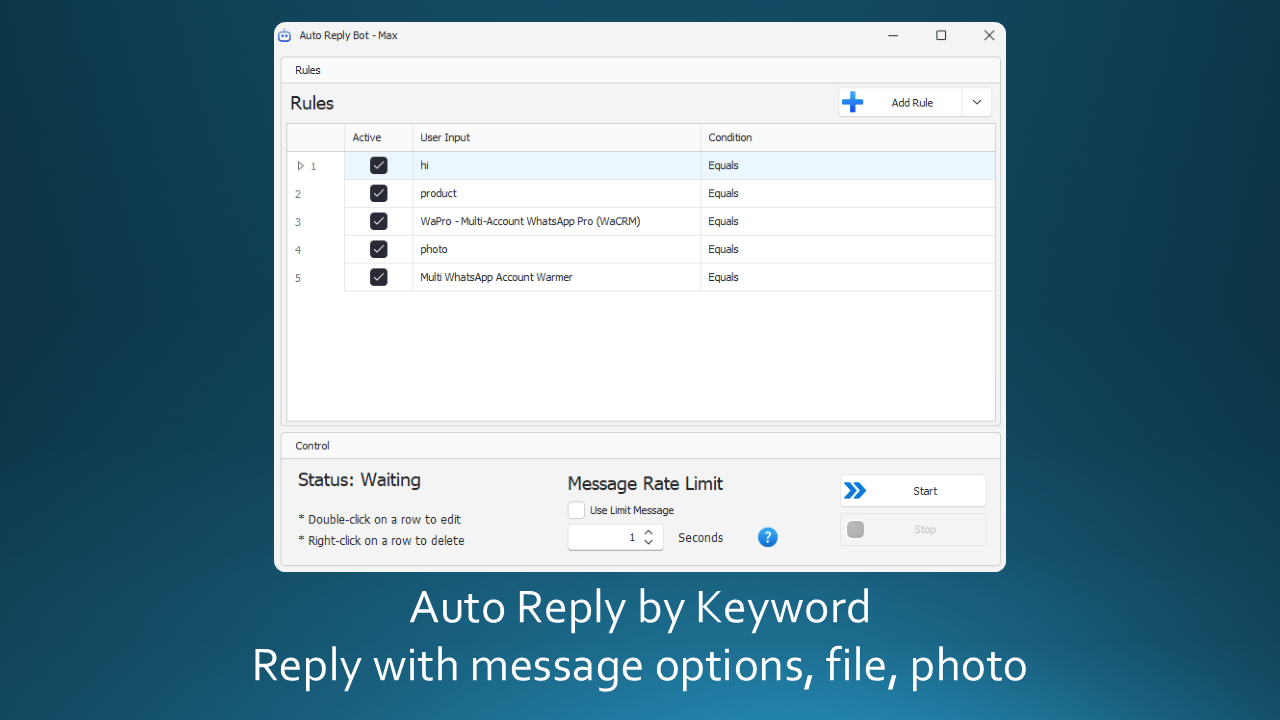Expand the disclosure triangle on rule 1

tap(300, 165)
